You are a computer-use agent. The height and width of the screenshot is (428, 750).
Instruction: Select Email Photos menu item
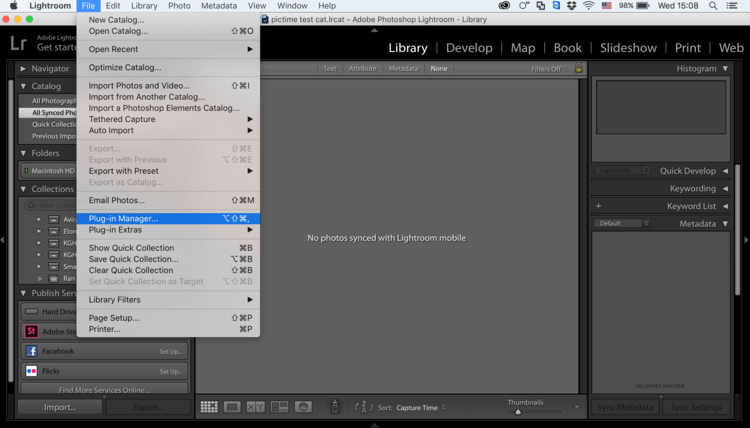tap(168, 200)
